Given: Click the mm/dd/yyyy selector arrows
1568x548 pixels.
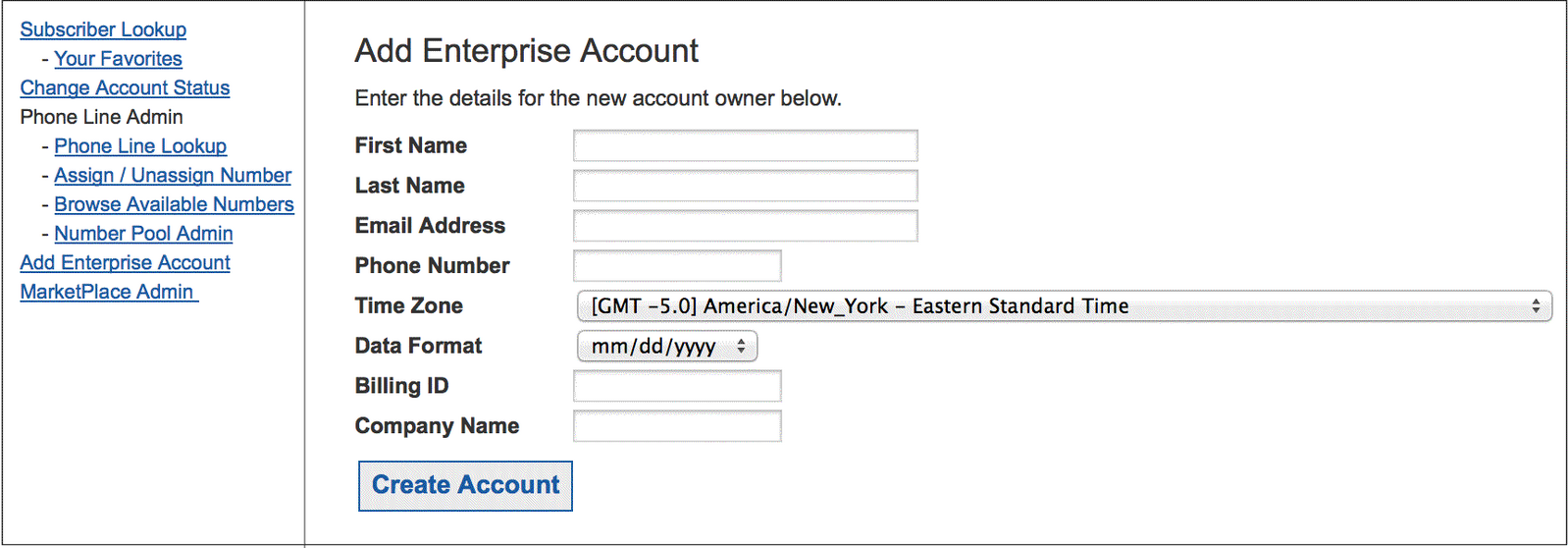Looking at the screenshot, I should pos(742,347).
